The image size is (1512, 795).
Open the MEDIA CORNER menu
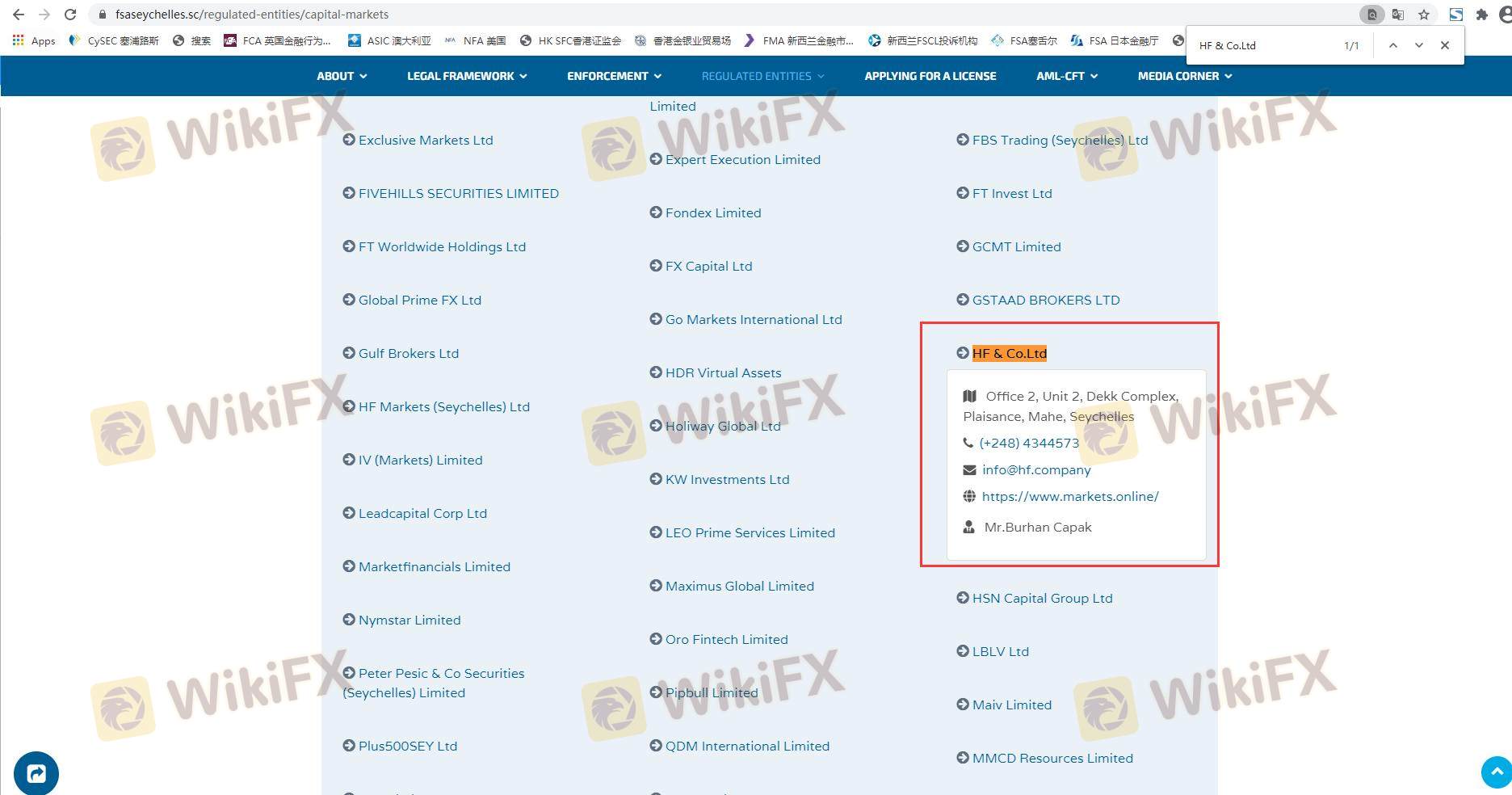click(1185, 76)
